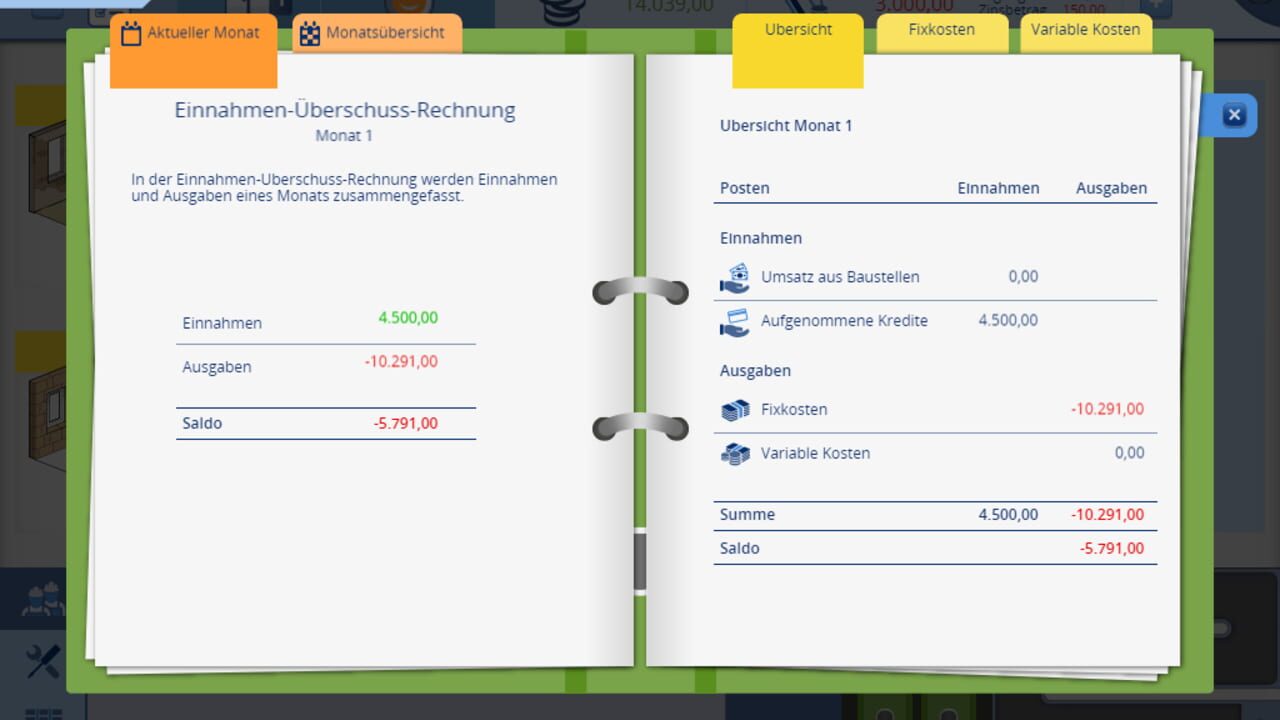The width and height of the screenshot is (1280, 720).
Task: Open the Aktueller Monat tab
Action: point(193,50)
